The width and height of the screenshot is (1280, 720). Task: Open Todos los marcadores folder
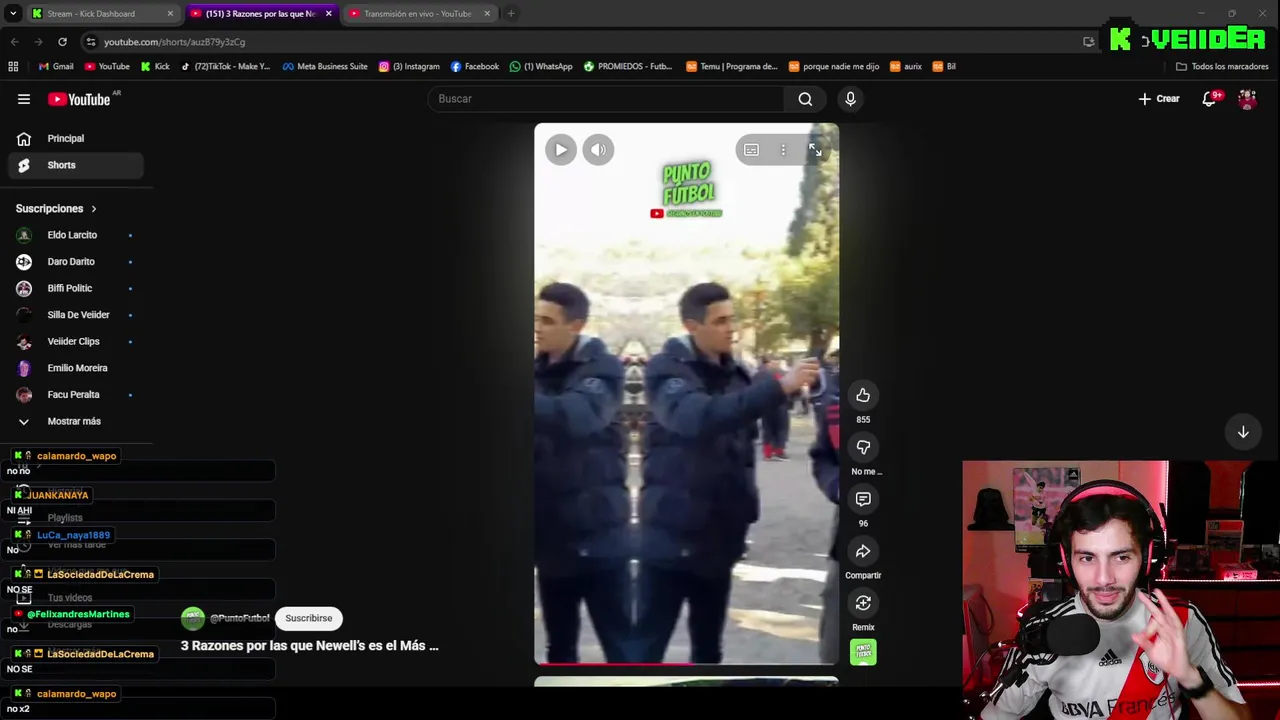pyautogui.click(x=1222, y=67)
